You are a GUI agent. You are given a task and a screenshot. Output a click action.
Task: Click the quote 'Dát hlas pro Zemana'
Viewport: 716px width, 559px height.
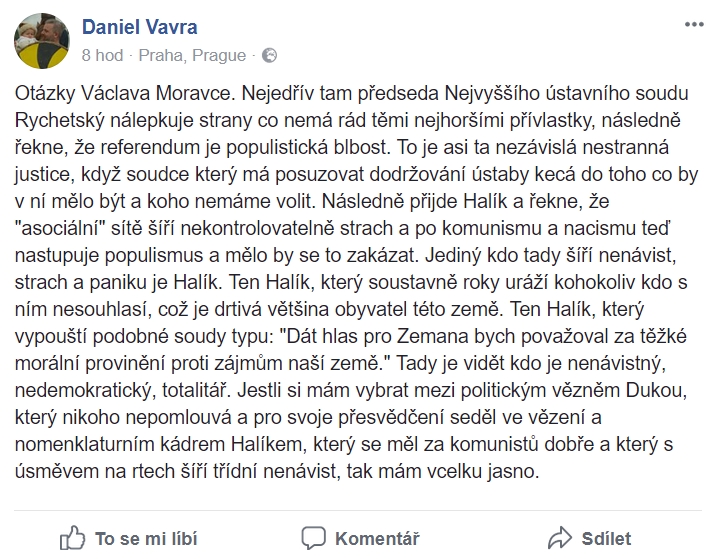(374, 336)
